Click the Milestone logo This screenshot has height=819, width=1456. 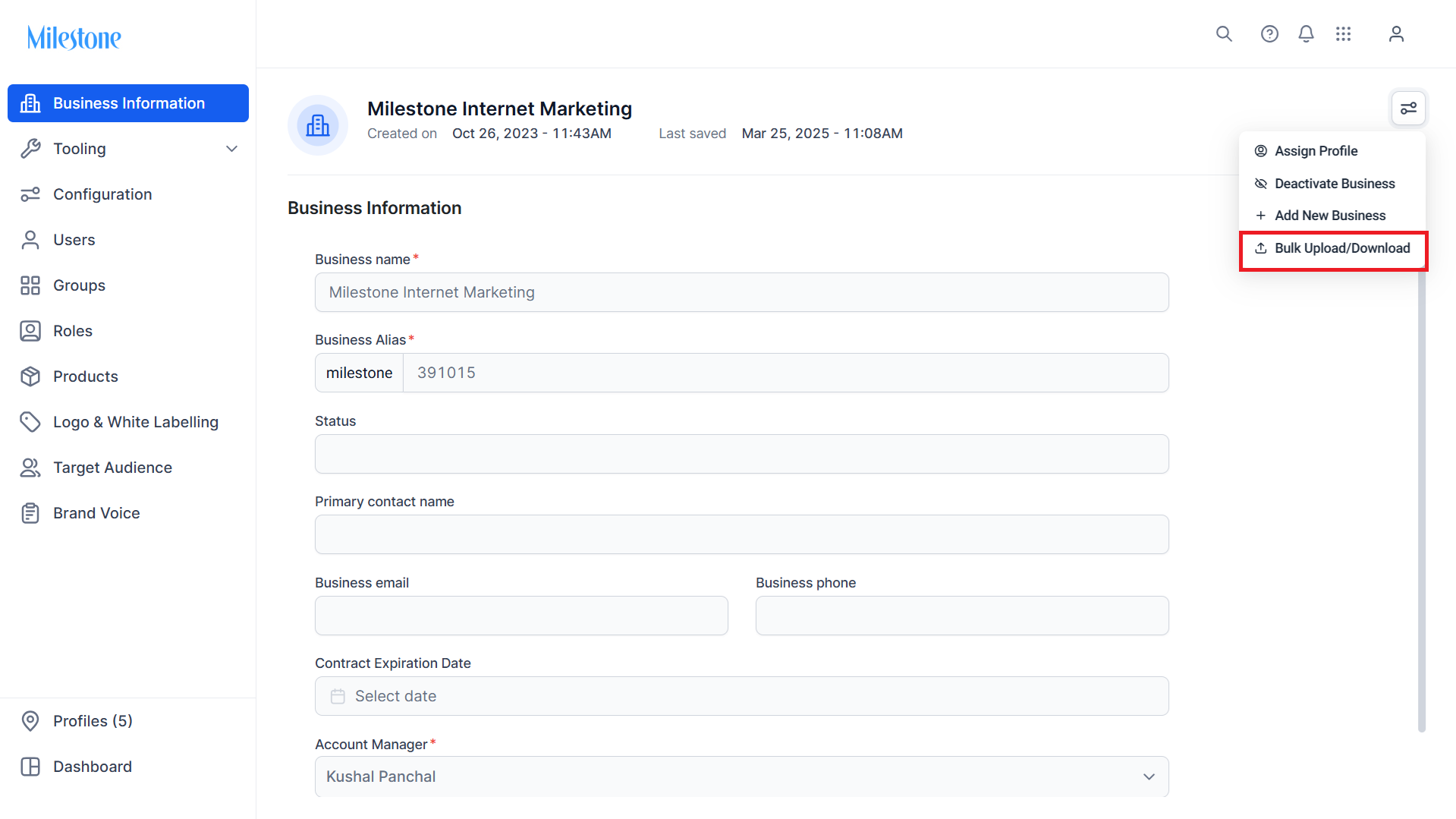[74, 37]
